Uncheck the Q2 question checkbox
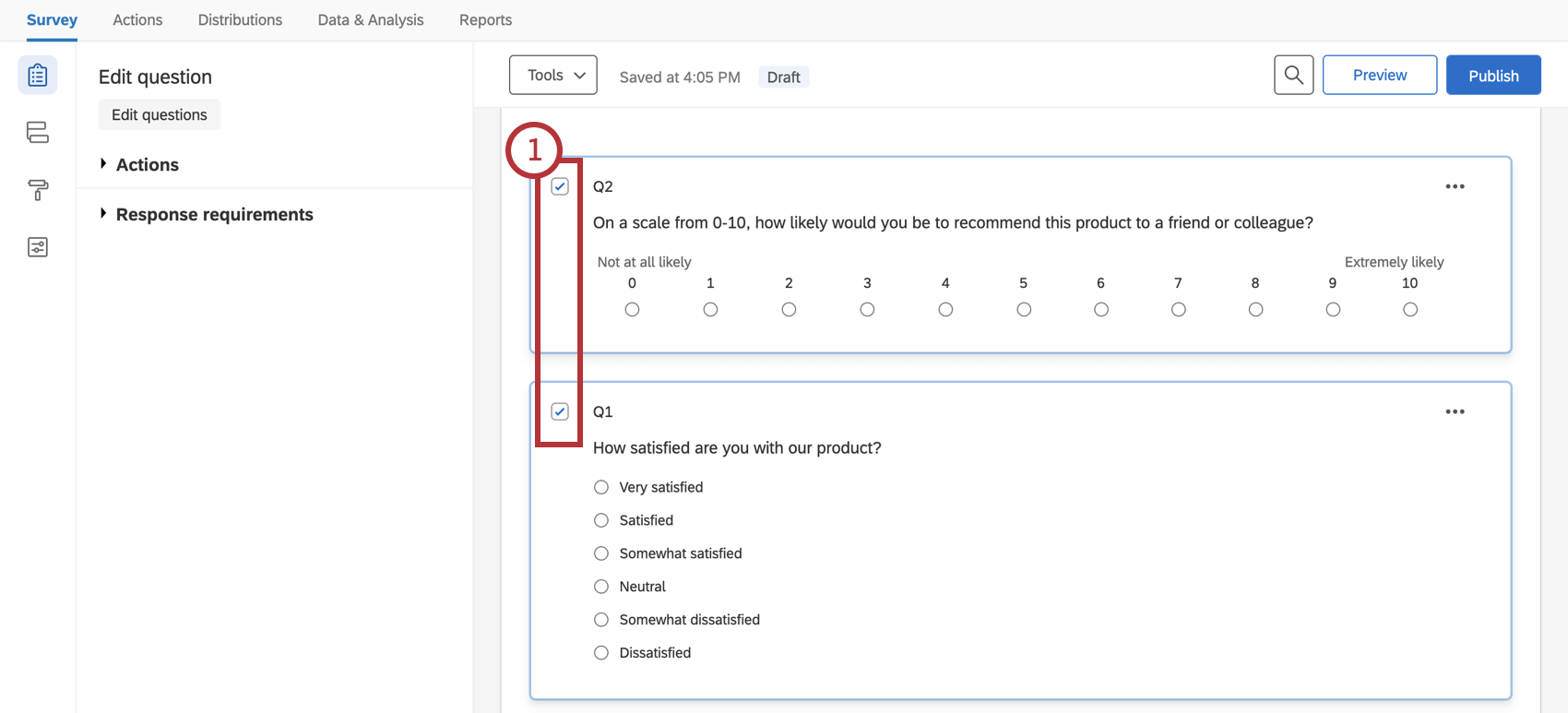Image resolution: width=1568 pixels, height=713 pixels. pyautogui.click(x=560, y=186)
